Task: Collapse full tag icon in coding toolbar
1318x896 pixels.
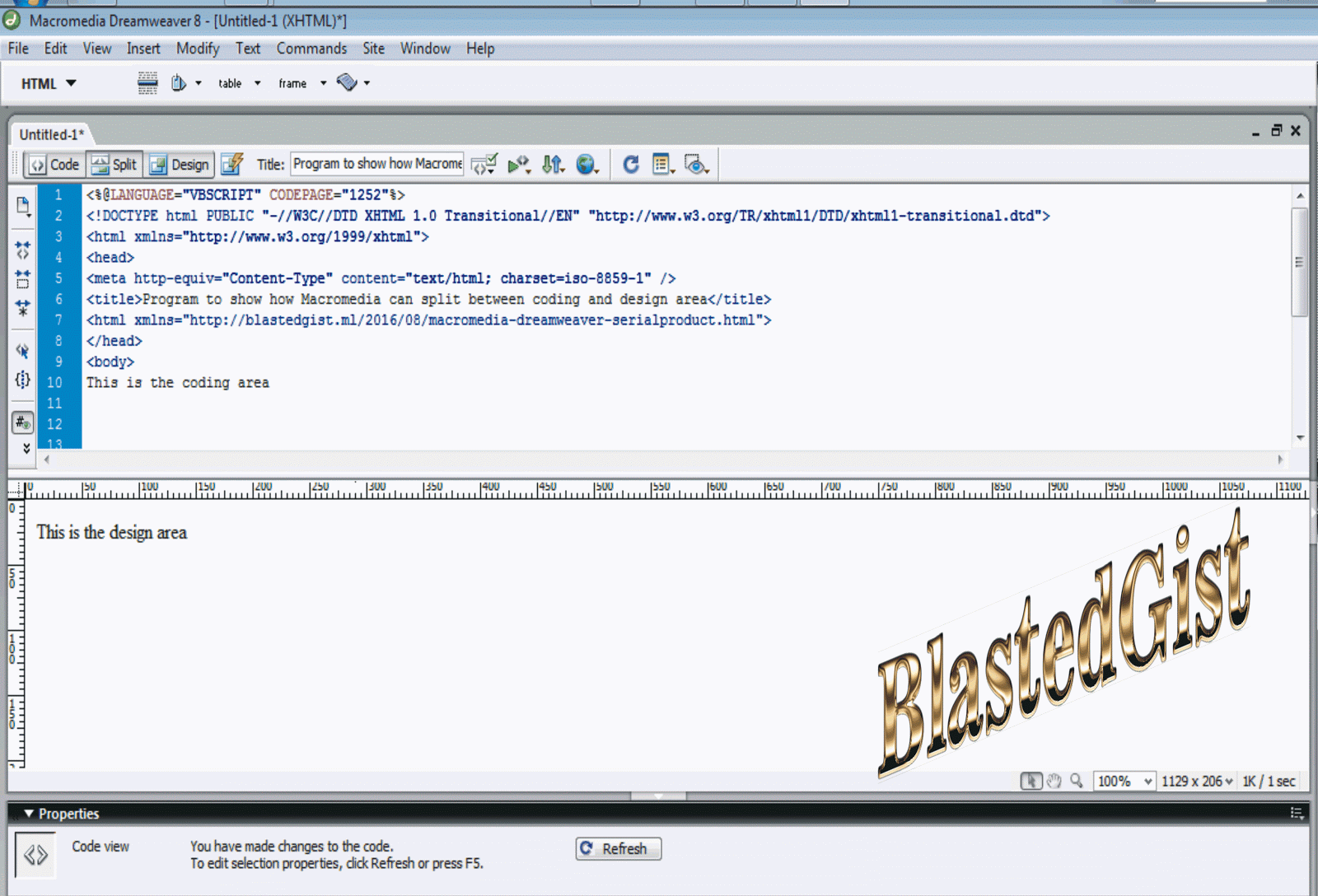Action: [x=23, y=250]
